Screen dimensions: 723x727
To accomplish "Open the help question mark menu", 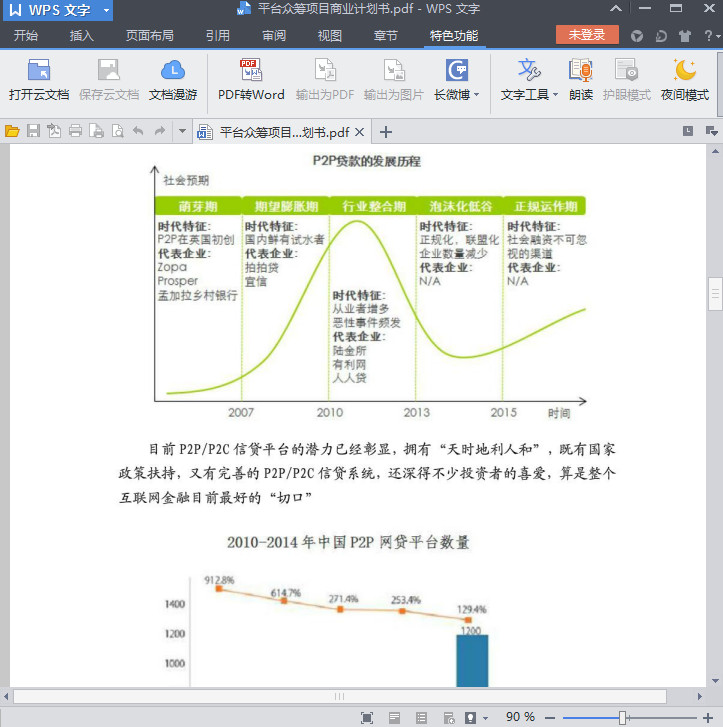I will pyautogui.click(x=711, y=36).
